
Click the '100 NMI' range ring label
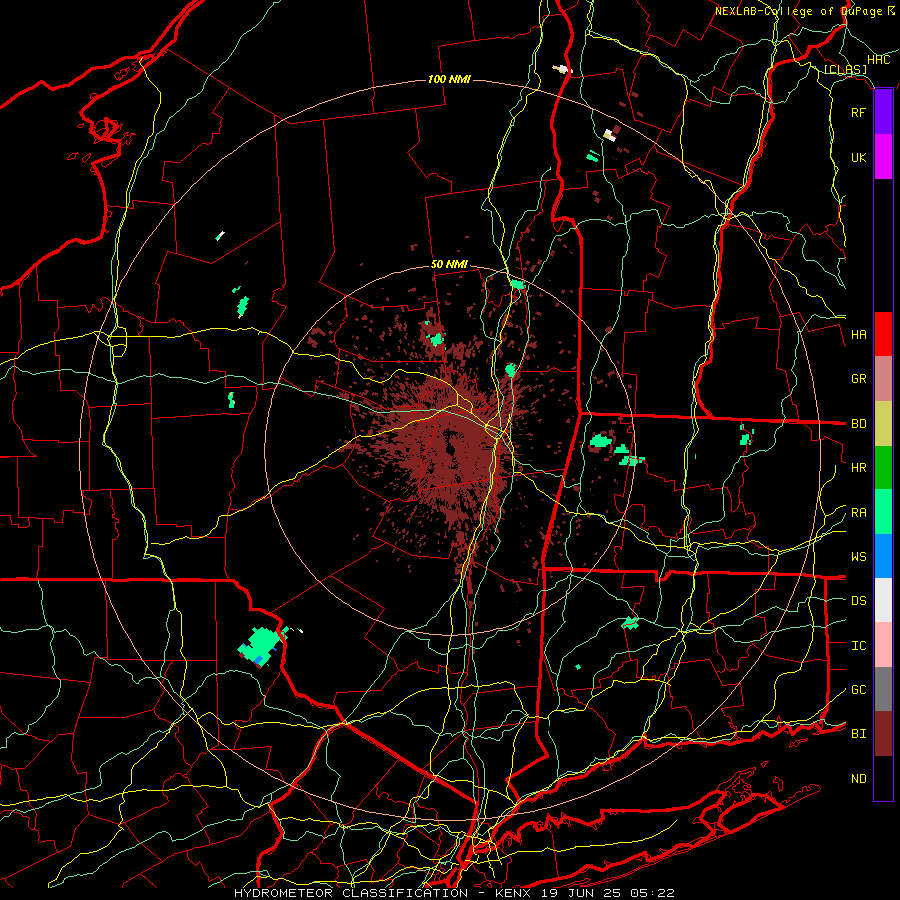pyautogui.click(x=449, y=79)
